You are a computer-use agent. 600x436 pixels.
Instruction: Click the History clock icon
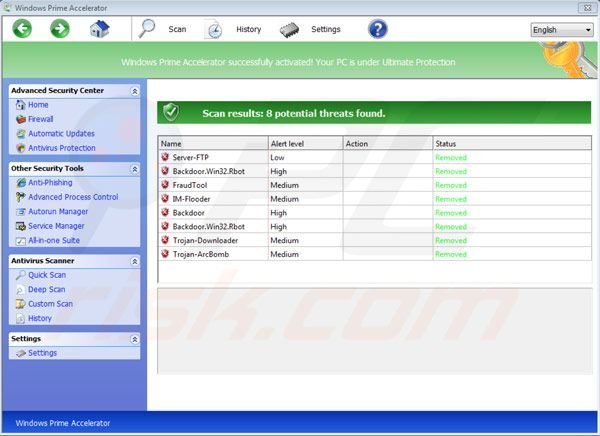pyautogui.click(x=214, y=29)
